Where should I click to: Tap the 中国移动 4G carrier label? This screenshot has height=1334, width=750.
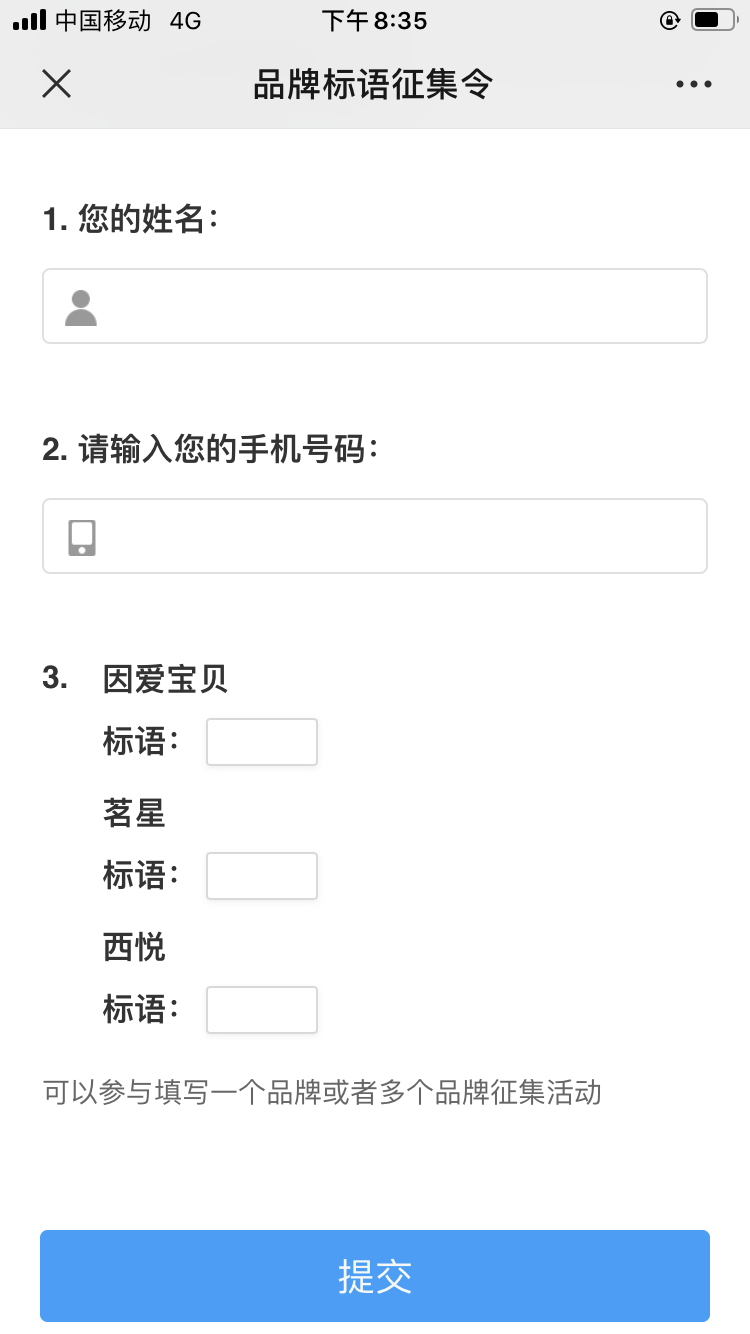click(x=128, y=20)
